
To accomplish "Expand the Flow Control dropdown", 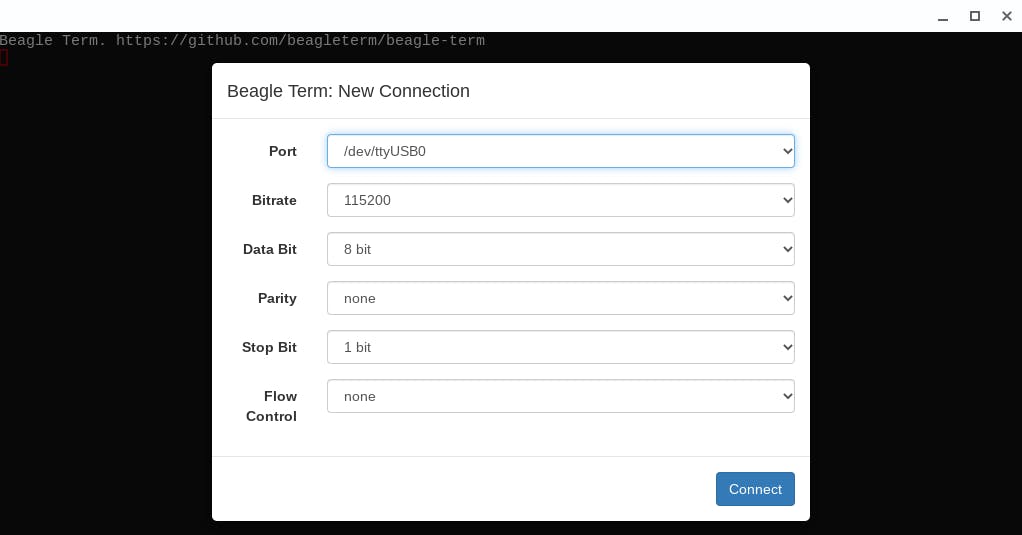I will click(x=560, y=396).
